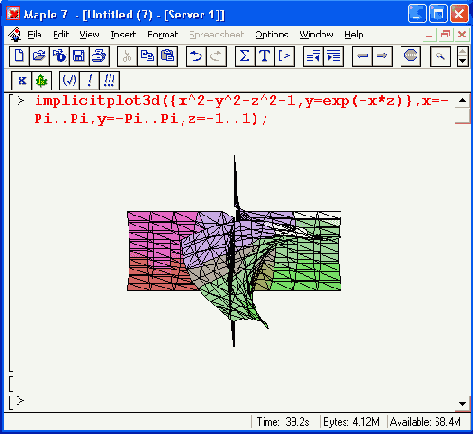This screenshot has height=434, width=473.
Task: Print the worksheet using the printer icon
Action: (x=99, y=56)
